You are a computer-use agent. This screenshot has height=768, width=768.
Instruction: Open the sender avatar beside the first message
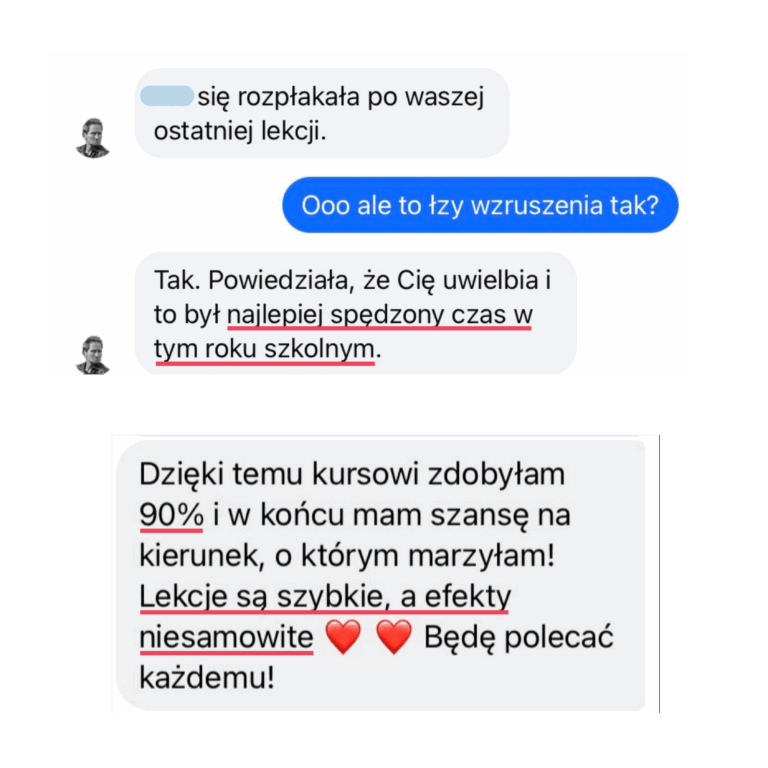point(93,138)
